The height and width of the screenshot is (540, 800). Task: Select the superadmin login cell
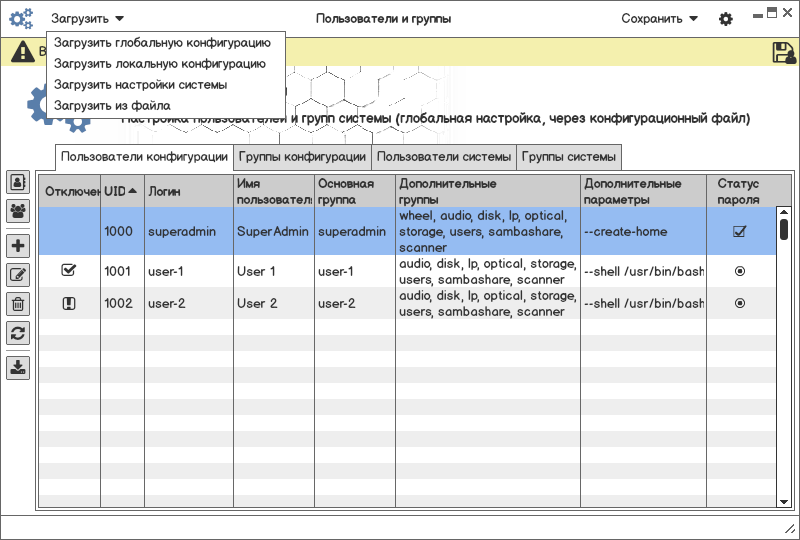pos(189,231)
